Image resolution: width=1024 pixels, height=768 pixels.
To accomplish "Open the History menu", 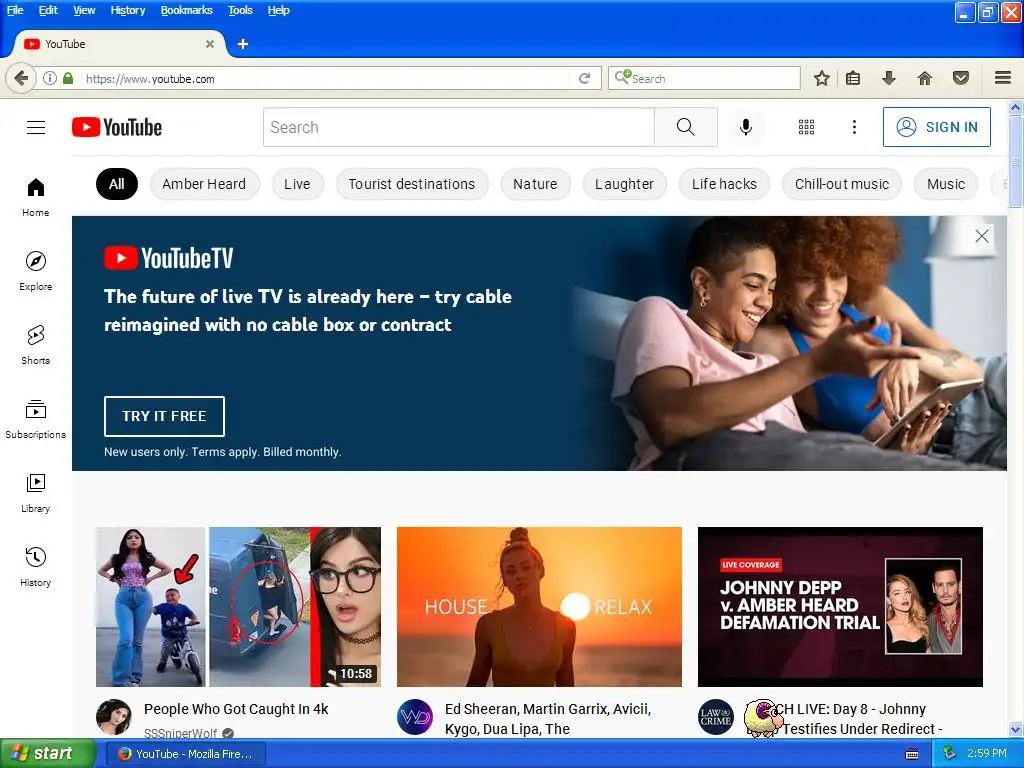I will [128, 10].
